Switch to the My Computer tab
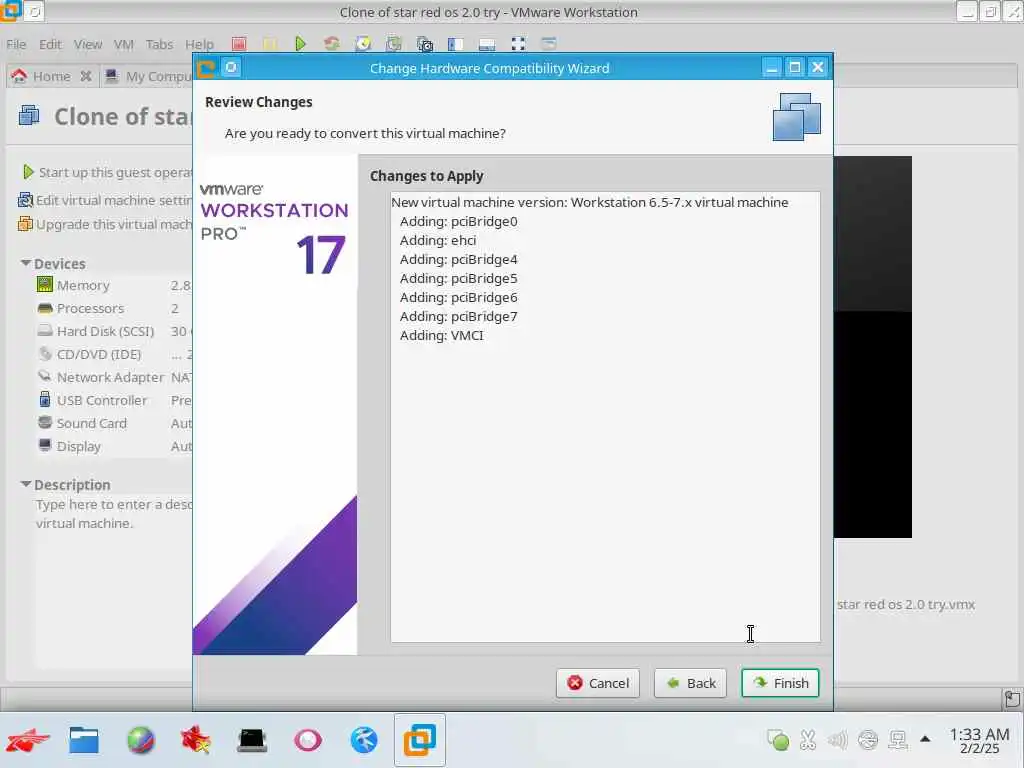This screenshot has width=1024, height=768. [149, 76]
